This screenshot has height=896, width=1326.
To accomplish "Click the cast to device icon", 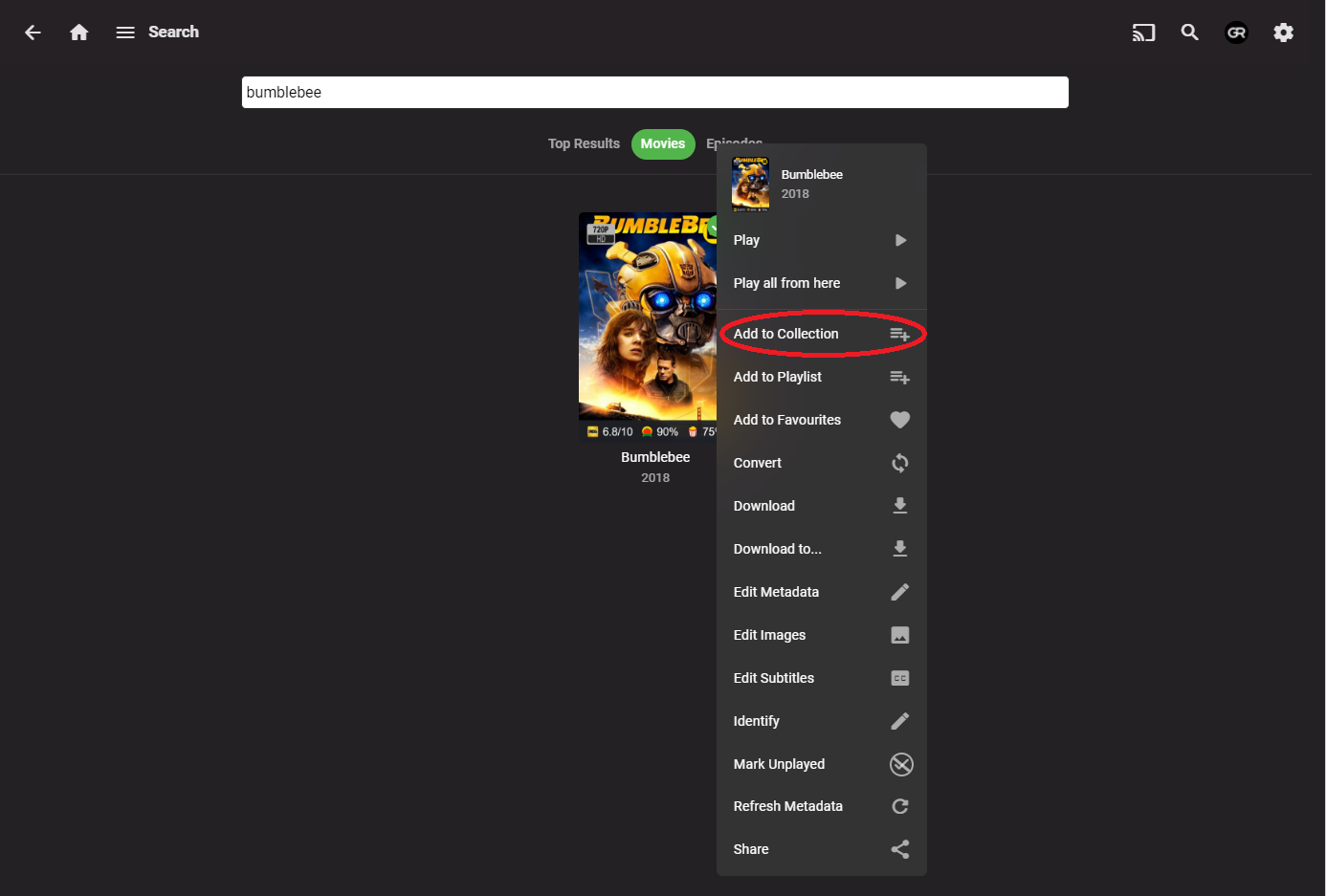I will tap(1143, 33).
